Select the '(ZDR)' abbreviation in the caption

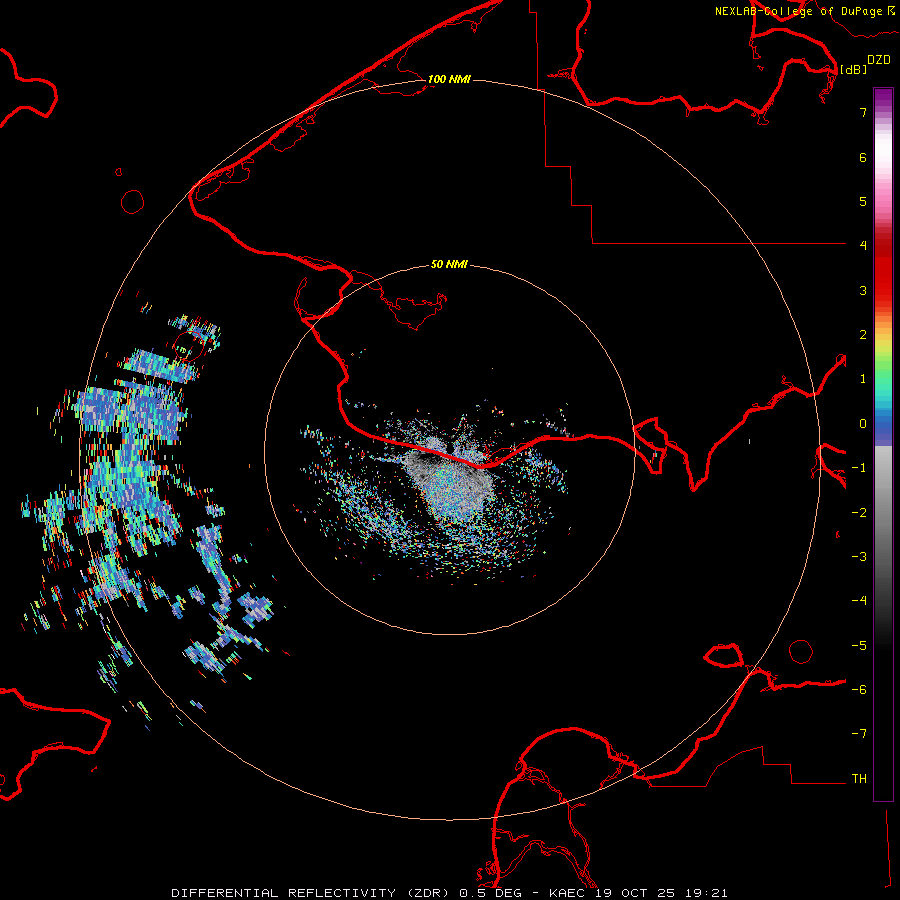[x=428, y=893]
